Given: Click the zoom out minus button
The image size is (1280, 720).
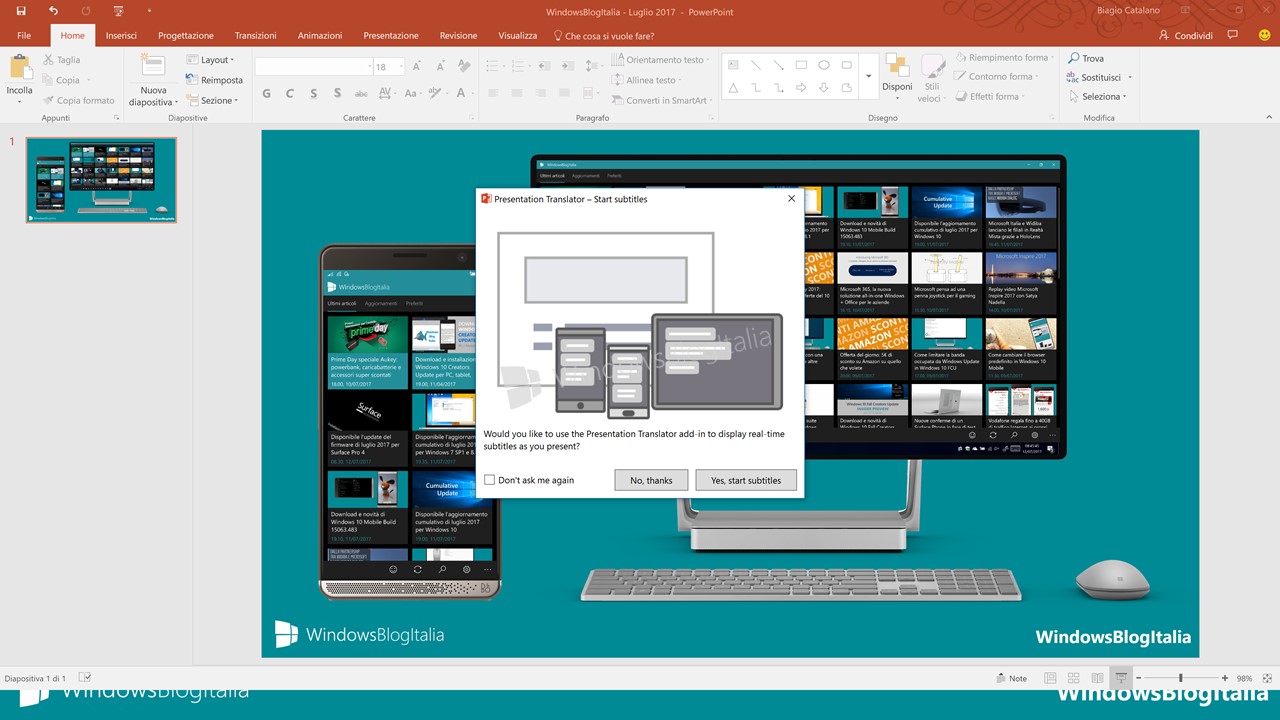Looking at the screenshot, I should pyautogui.click(x=1138, y=678).
